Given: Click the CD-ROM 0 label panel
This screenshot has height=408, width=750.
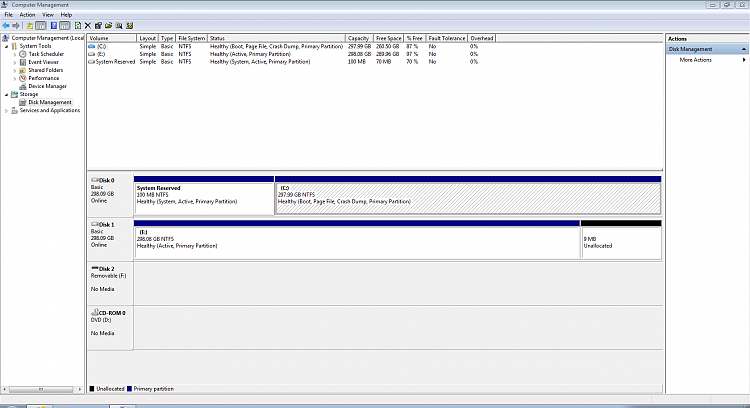Looking at the screenshot, I should [x=110, y=328].
